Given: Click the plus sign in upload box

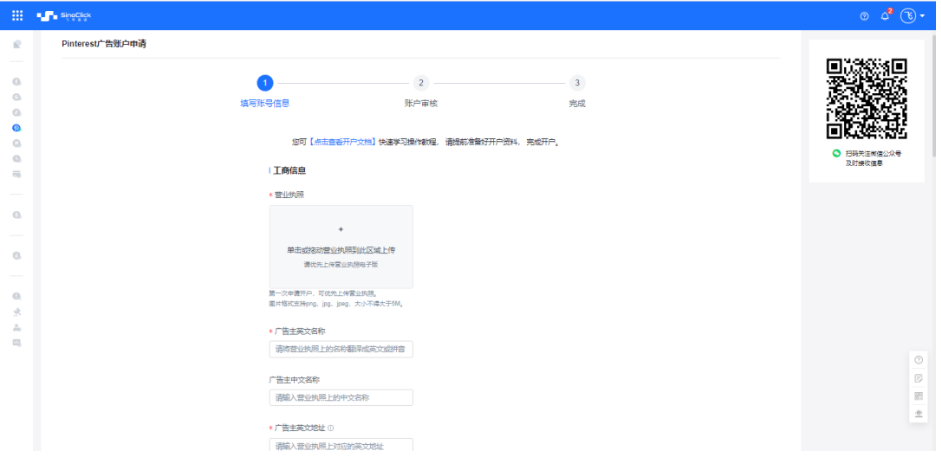Looking at the screenshot, I should pos(341,229).
